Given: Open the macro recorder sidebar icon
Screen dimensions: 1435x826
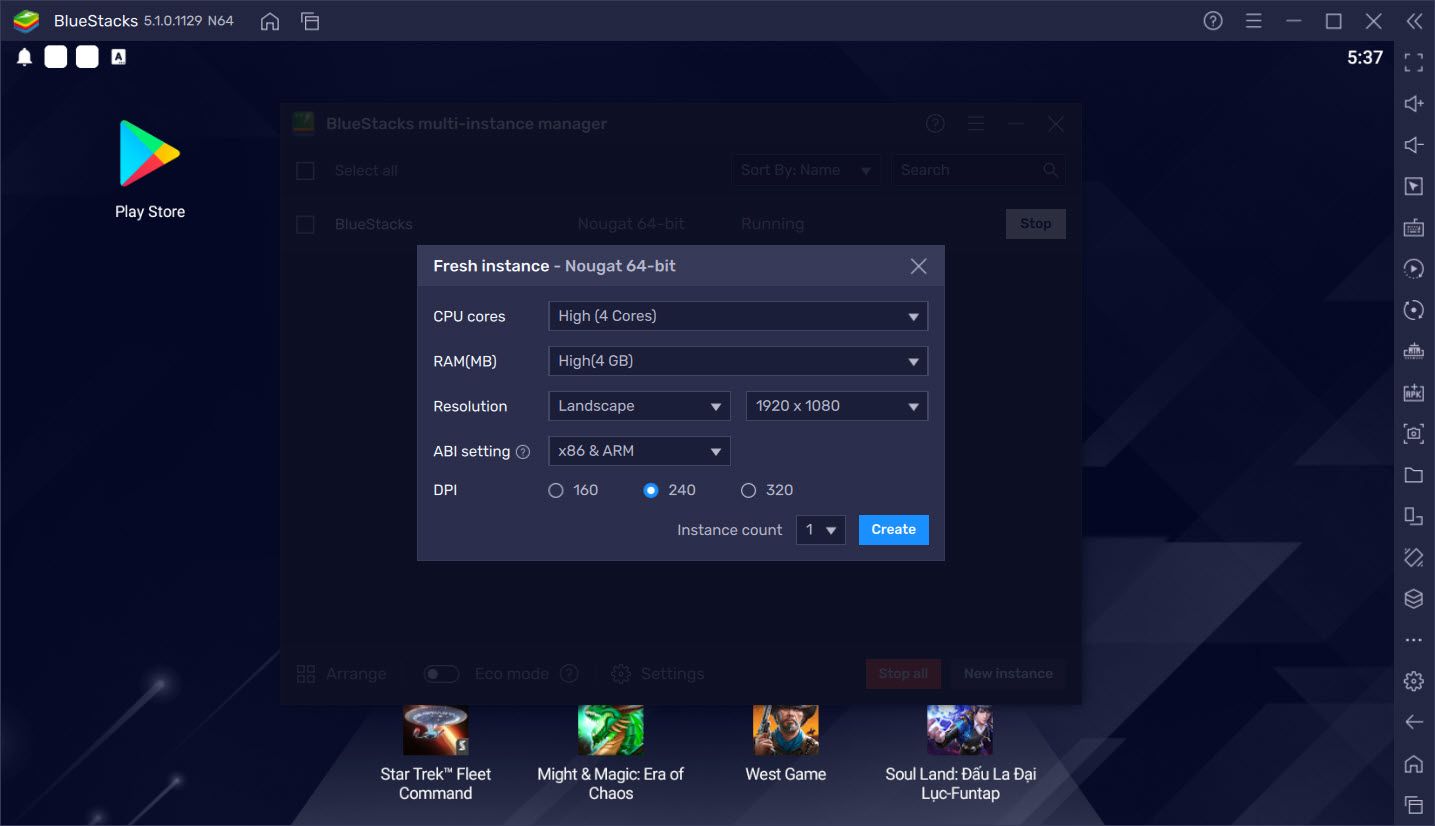Looking at the screenshot, I should (x=1413, y=310).
